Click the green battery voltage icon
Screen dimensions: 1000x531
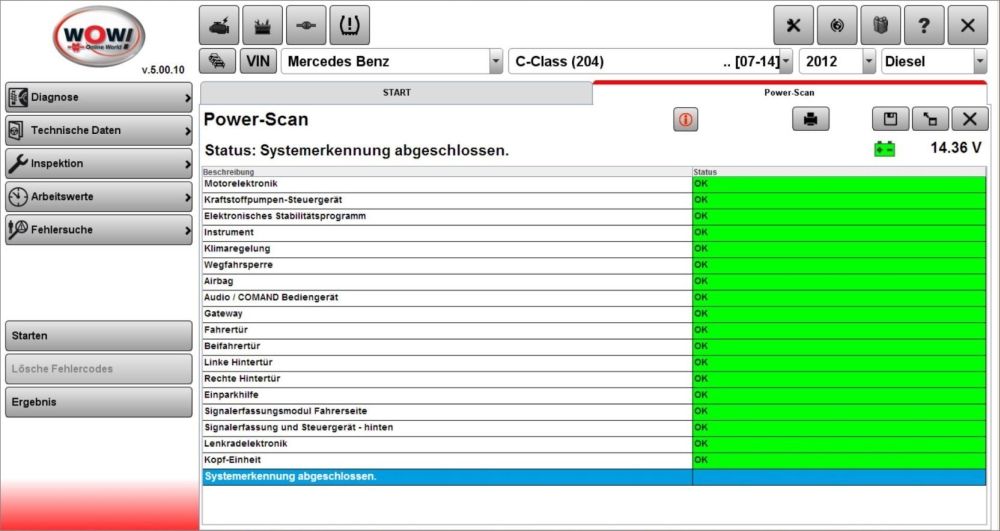point(884,150)
